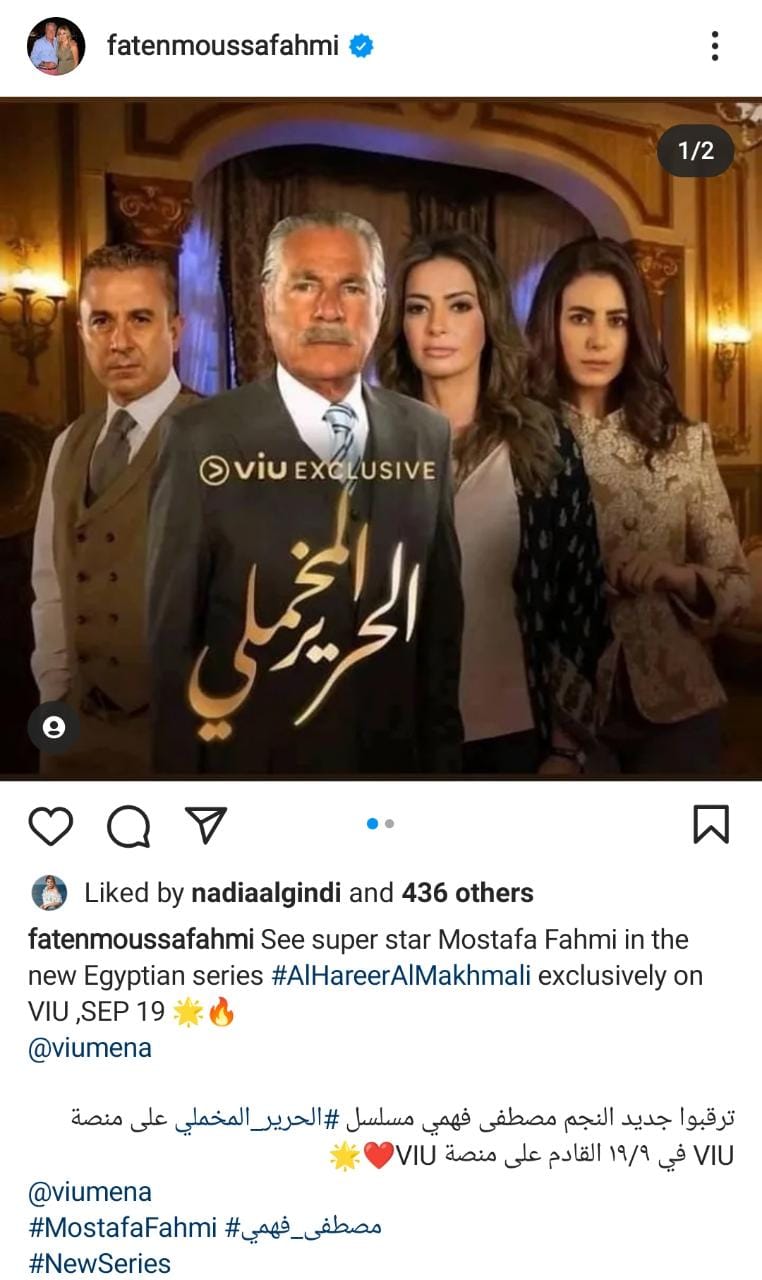Open fatenmoussafahmi profile picture at top
762x1280 pixels.
(56, 46)
